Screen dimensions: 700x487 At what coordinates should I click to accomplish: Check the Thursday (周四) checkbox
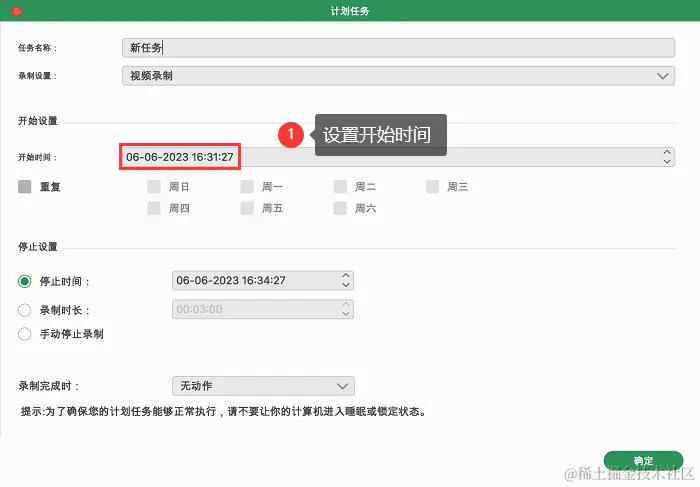point(154,208)
